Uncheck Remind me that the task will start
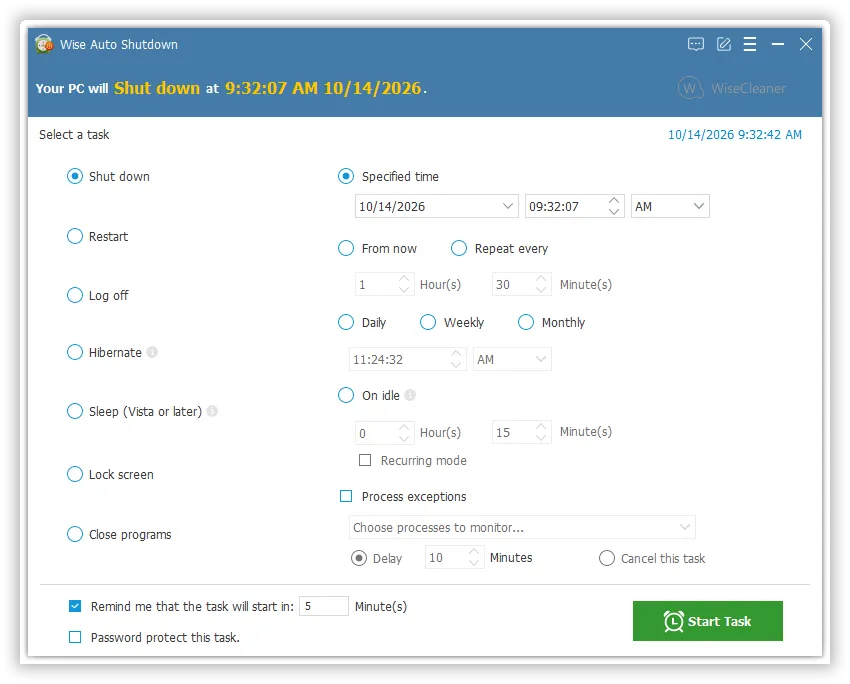This screenshot has height=684, width=850. click(x=75, y=606)
